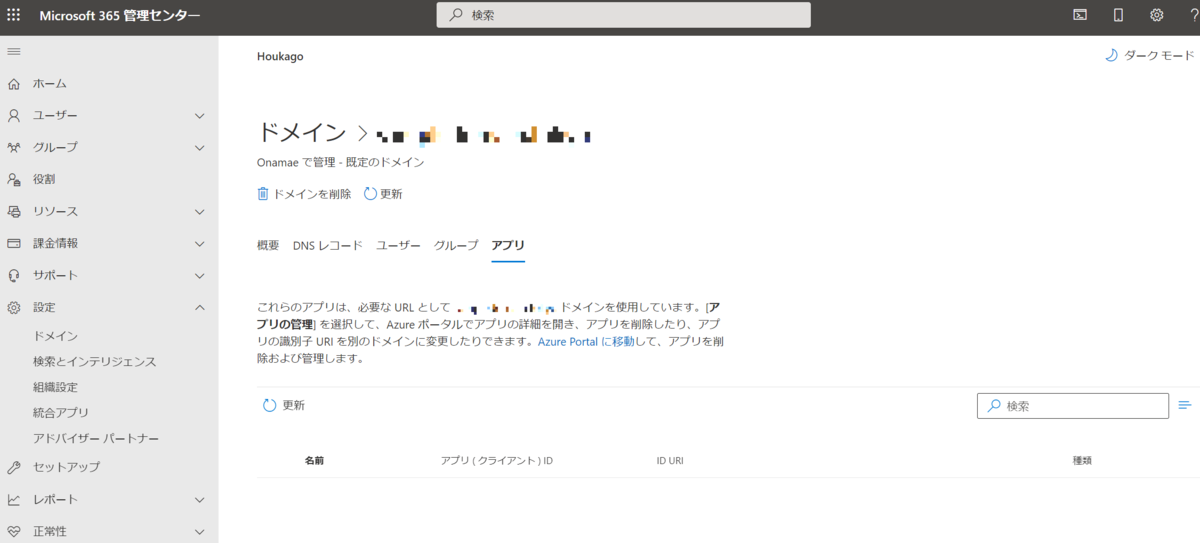This screenshot has height=543, width=1200.
Task: Click the Health heart icon in sidebar
Action: tap(14, 532)
